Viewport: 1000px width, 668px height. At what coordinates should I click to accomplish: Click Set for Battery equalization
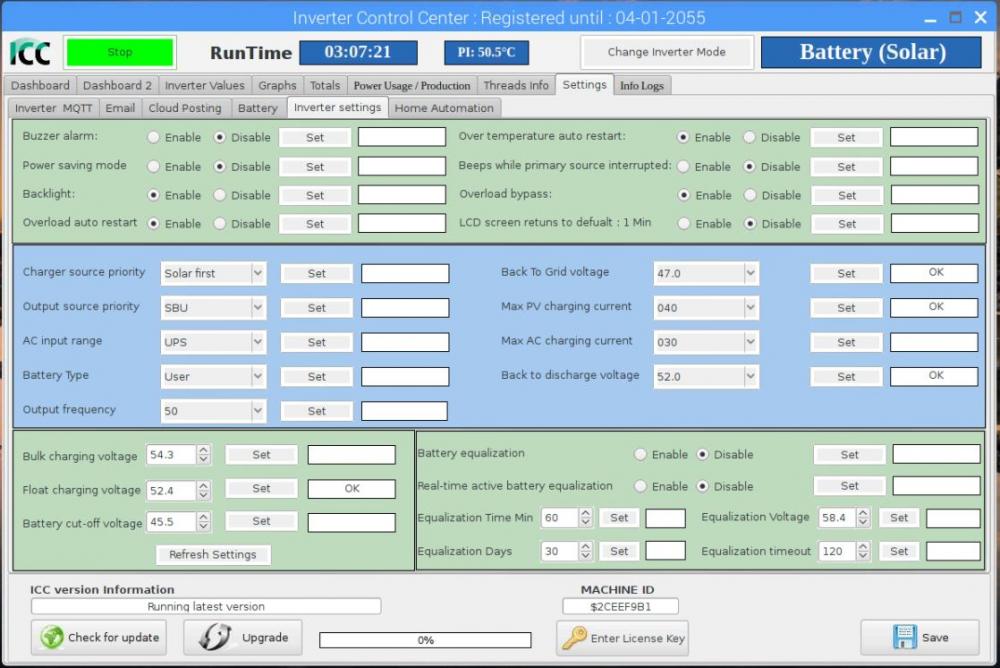[849, 454]
